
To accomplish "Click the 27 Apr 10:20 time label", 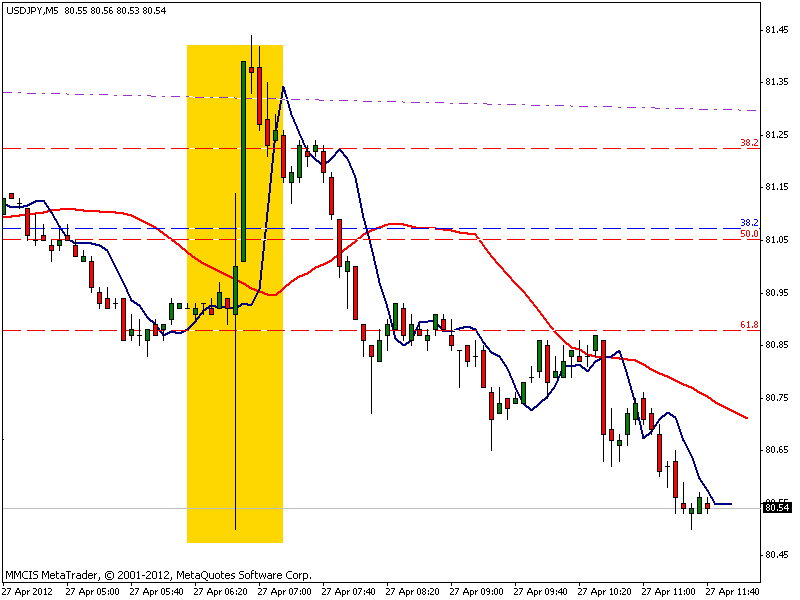I will click(x=605, y=592).
